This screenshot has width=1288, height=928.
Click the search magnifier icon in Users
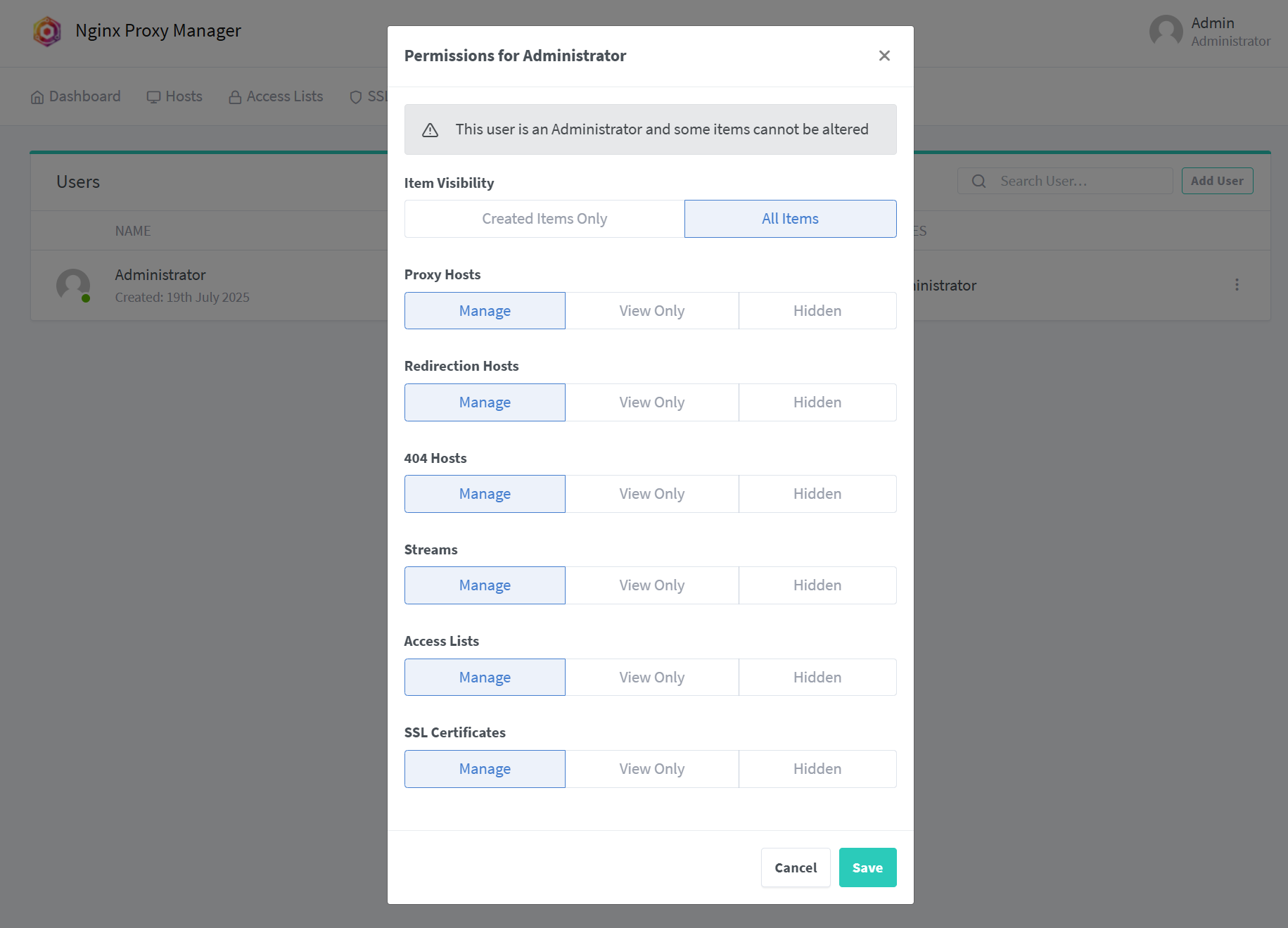(978, 182)
